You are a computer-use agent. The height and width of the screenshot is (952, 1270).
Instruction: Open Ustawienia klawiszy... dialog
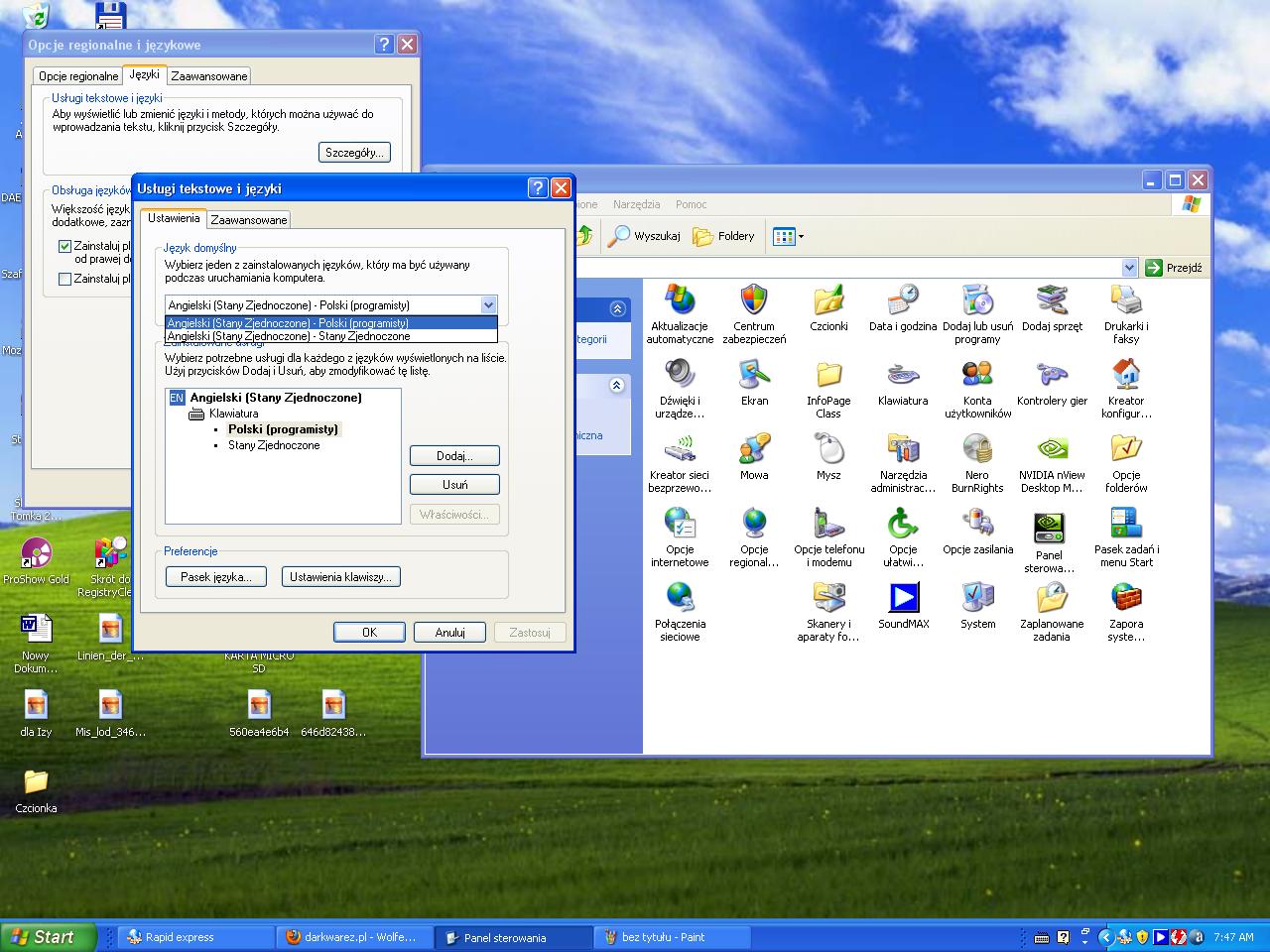click(x=341, y=577)
